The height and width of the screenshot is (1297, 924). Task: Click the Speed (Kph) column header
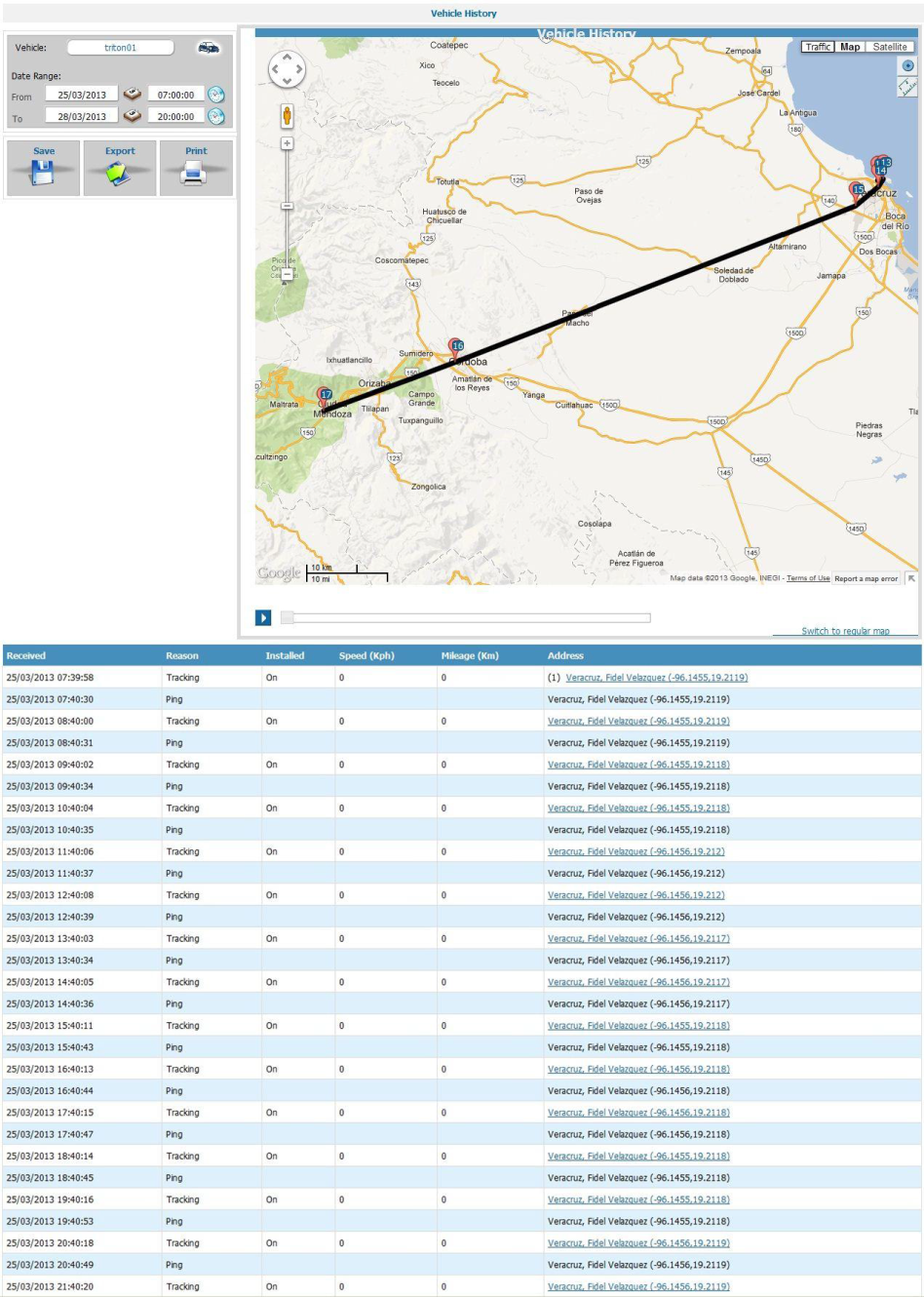[x=366, y=655]
